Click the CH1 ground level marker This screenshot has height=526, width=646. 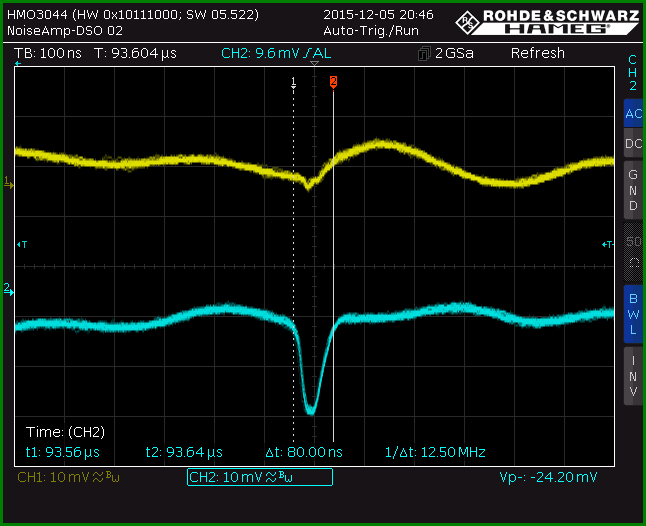[x=8, y=182]
